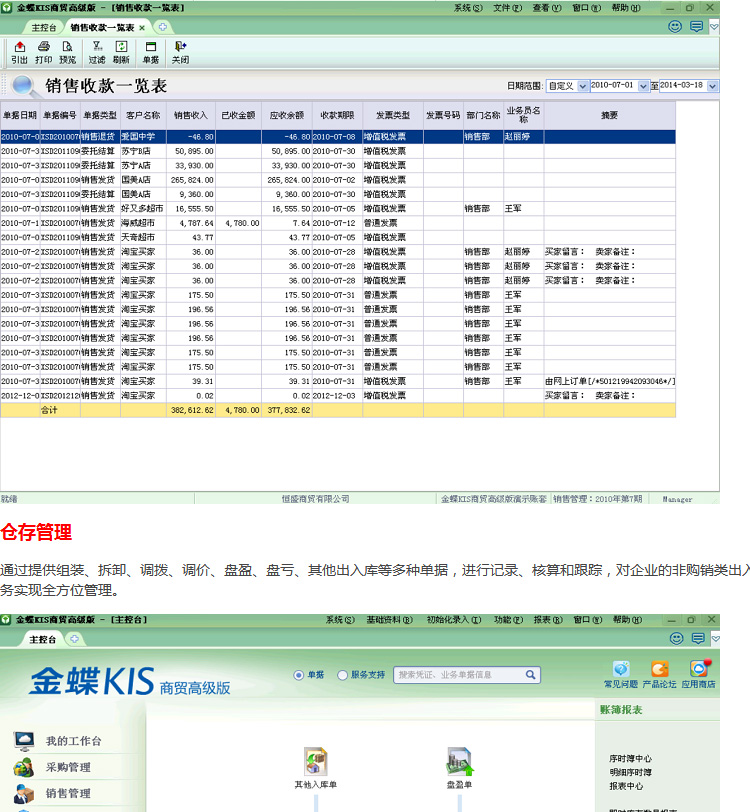Viewport: 750px width, 812px height.
Task: Open 销售管理 in the left sidebar
Action: (67, 793)
